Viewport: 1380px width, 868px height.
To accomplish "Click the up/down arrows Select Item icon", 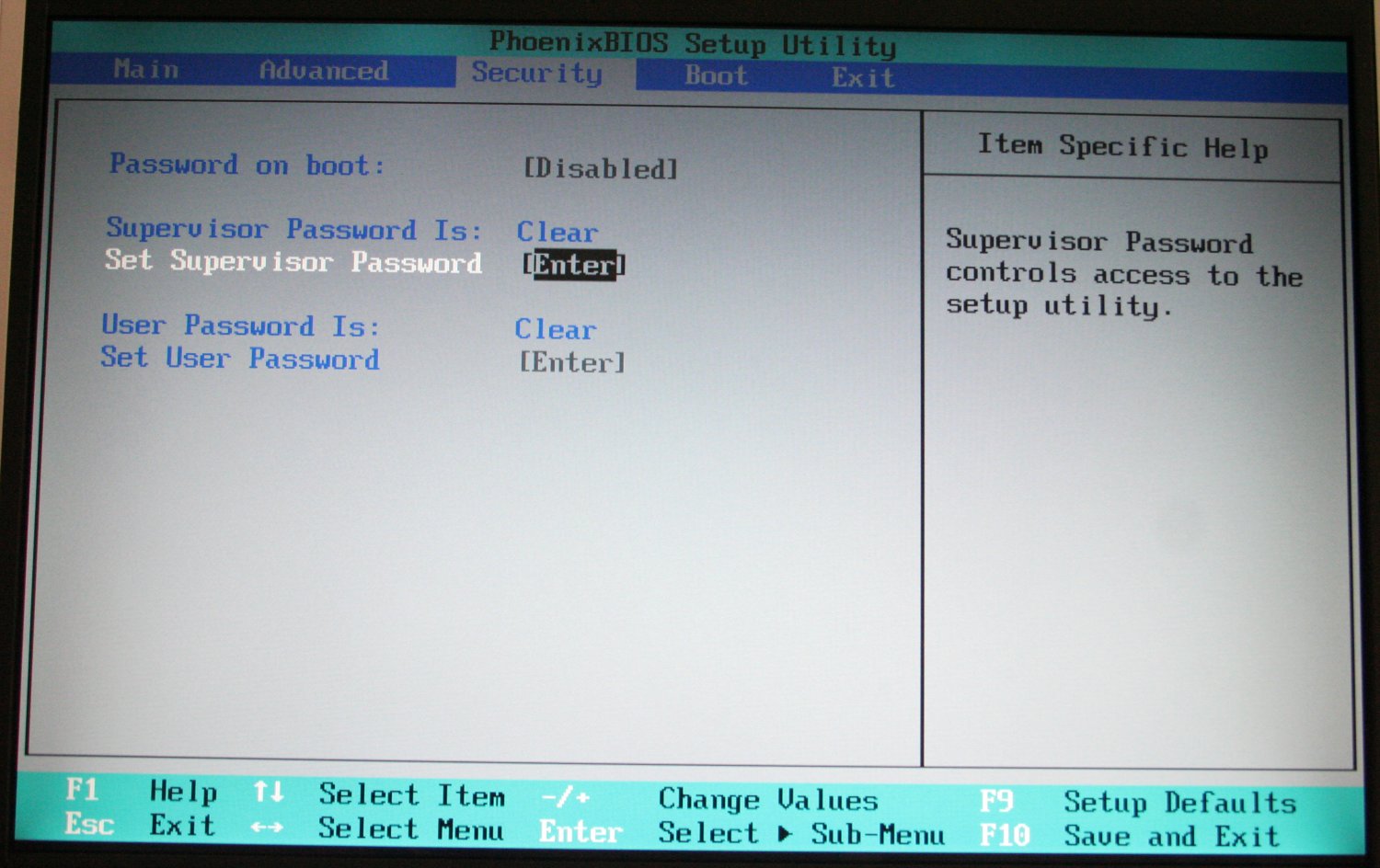I will coord(269,792).
